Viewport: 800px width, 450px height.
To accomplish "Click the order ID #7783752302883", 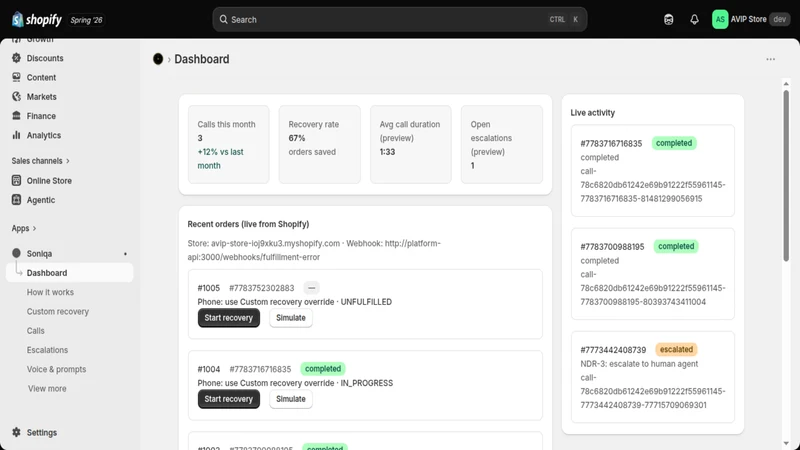I will click(262, 288).
